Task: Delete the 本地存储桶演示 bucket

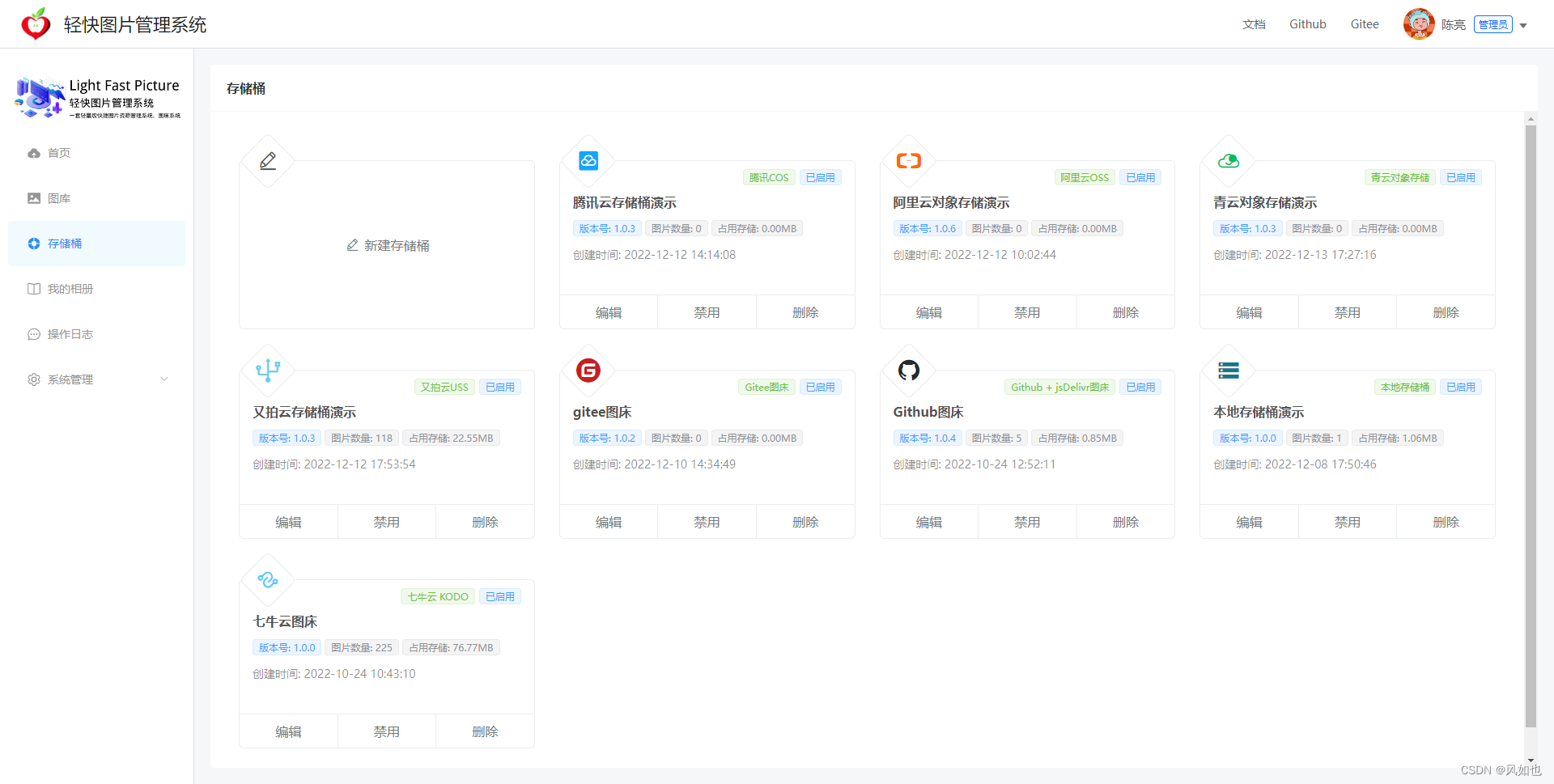Action: coord(1446,522)
